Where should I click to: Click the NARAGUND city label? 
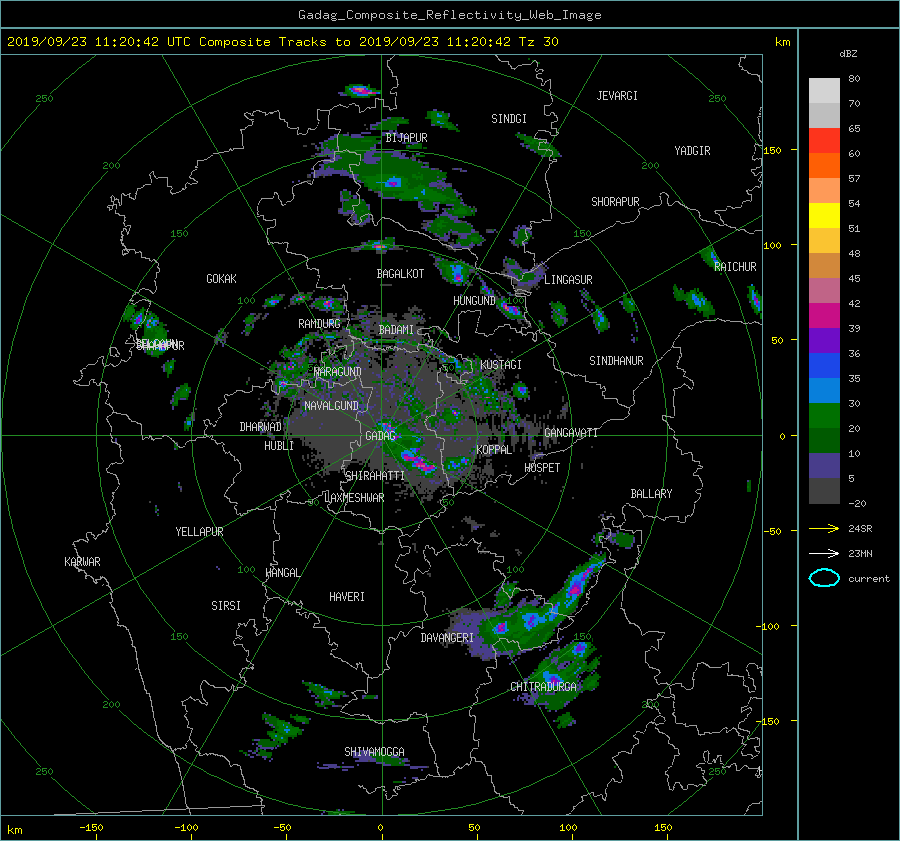pyautogui.click(x=338, y=372)
